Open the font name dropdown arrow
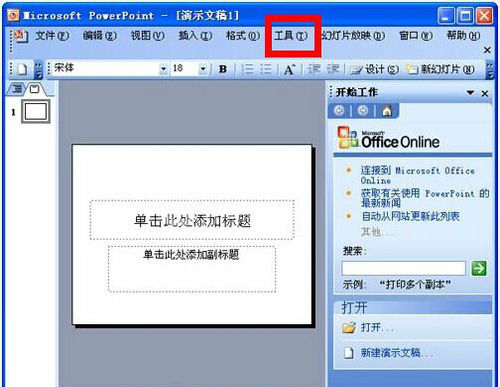500x387 pixels. 164,69
